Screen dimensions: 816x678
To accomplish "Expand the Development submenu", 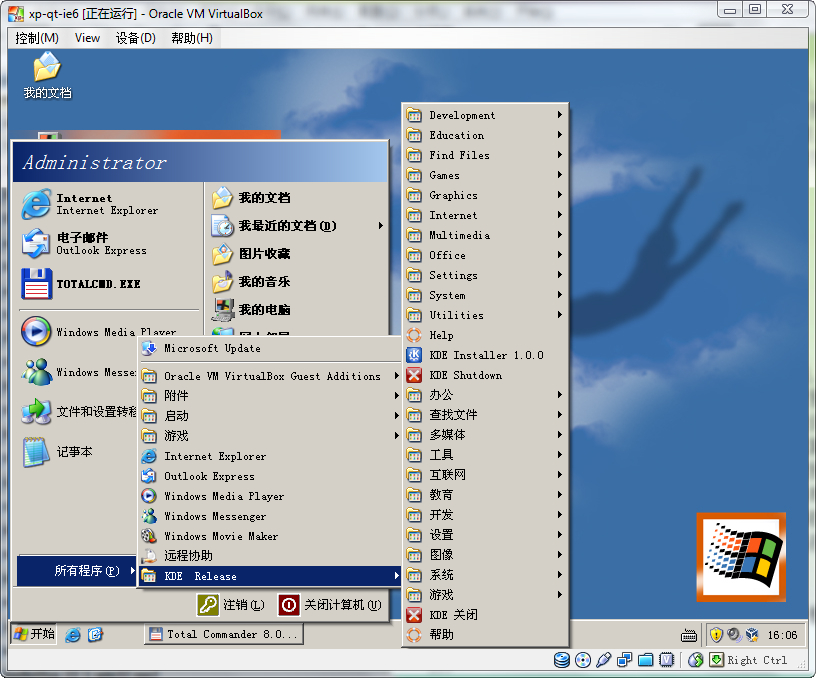I will [485, 115].
